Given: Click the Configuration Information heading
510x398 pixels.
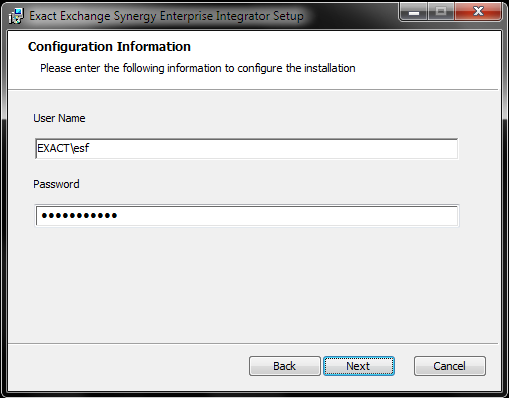Looking at the screenshot, I should (x=109, y=47).
